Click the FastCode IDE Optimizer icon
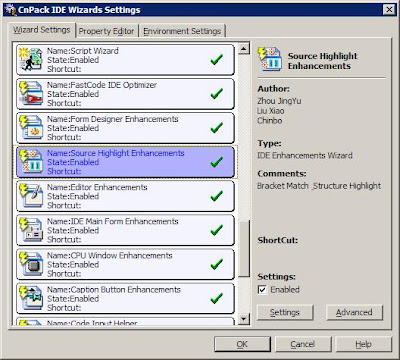Screen dimensions: 400x360 tap(31, 93)
